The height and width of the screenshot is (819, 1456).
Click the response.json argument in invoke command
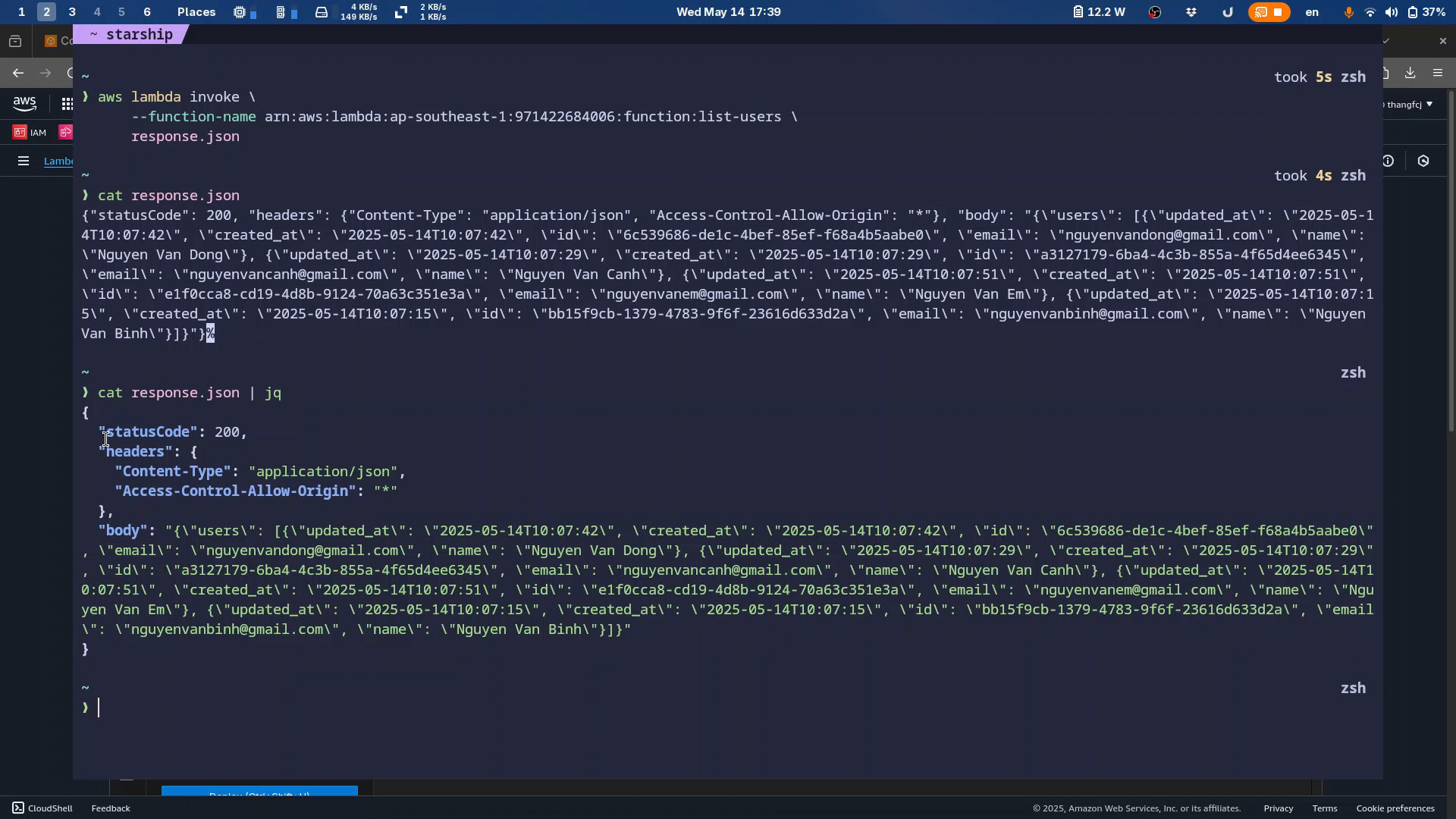185,136
